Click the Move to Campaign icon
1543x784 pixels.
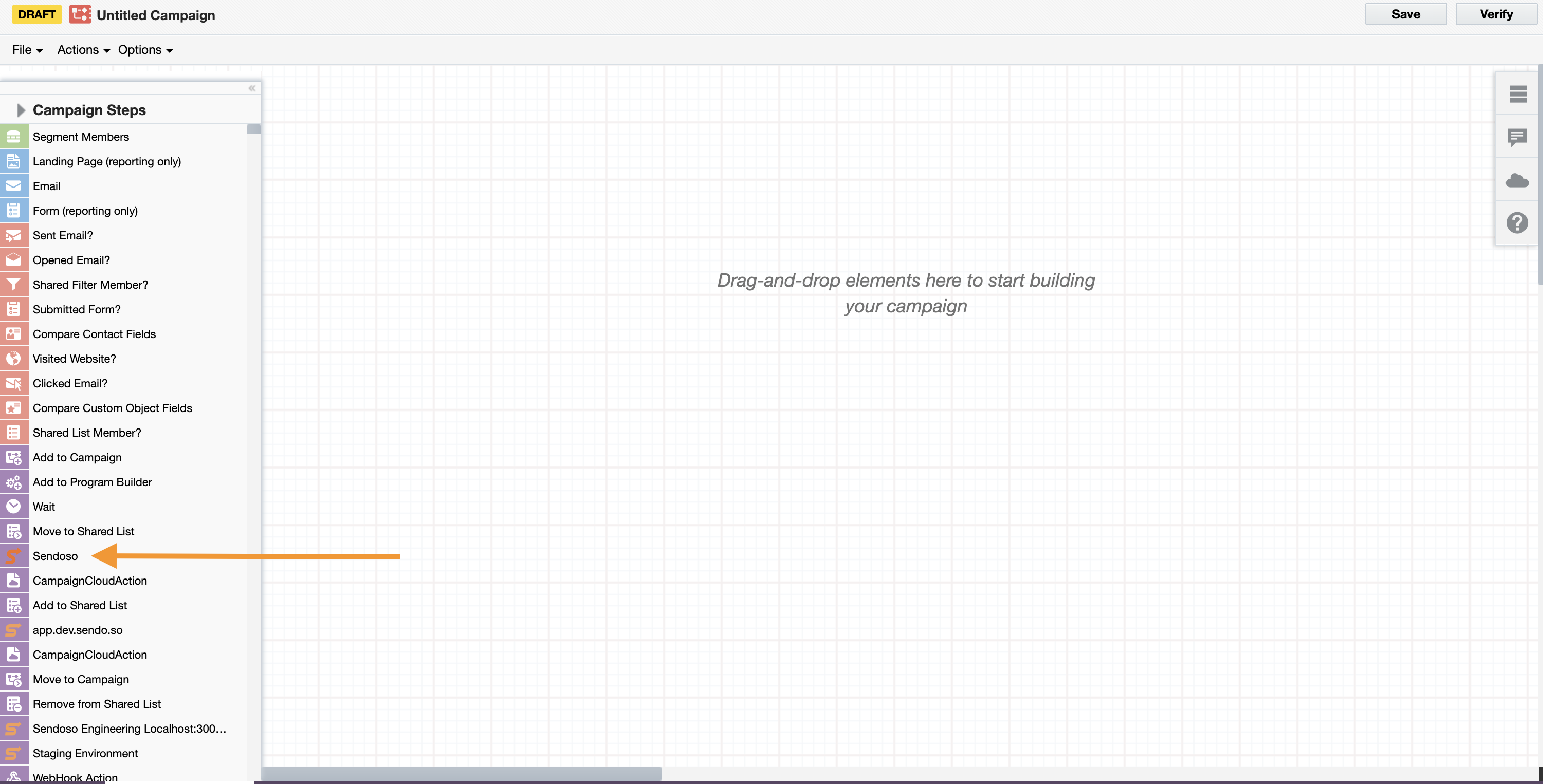[x=14, y=679]
